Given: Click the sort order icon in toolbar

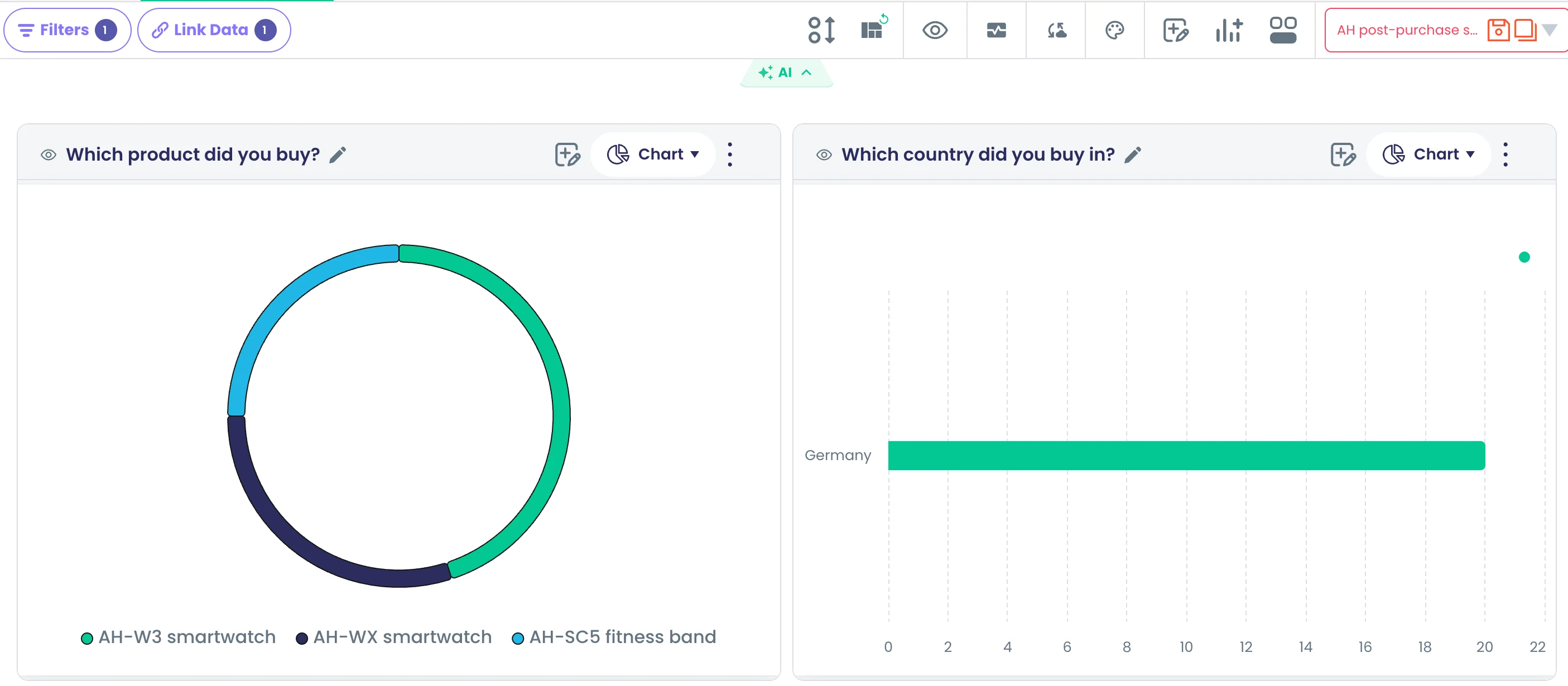Looking at the screenshot, I should (x=821, y=30).
